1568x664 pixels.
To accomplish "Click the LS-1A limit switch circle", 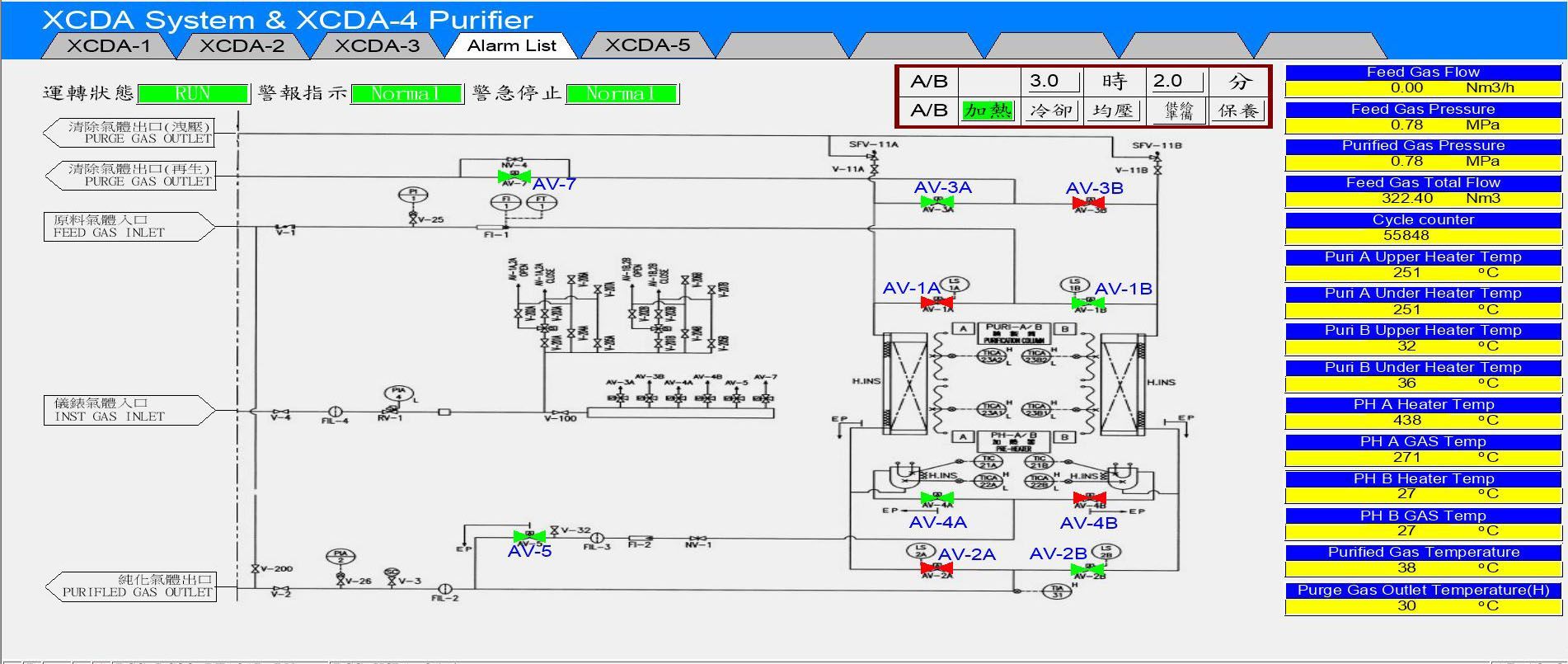I will point(955,285).
